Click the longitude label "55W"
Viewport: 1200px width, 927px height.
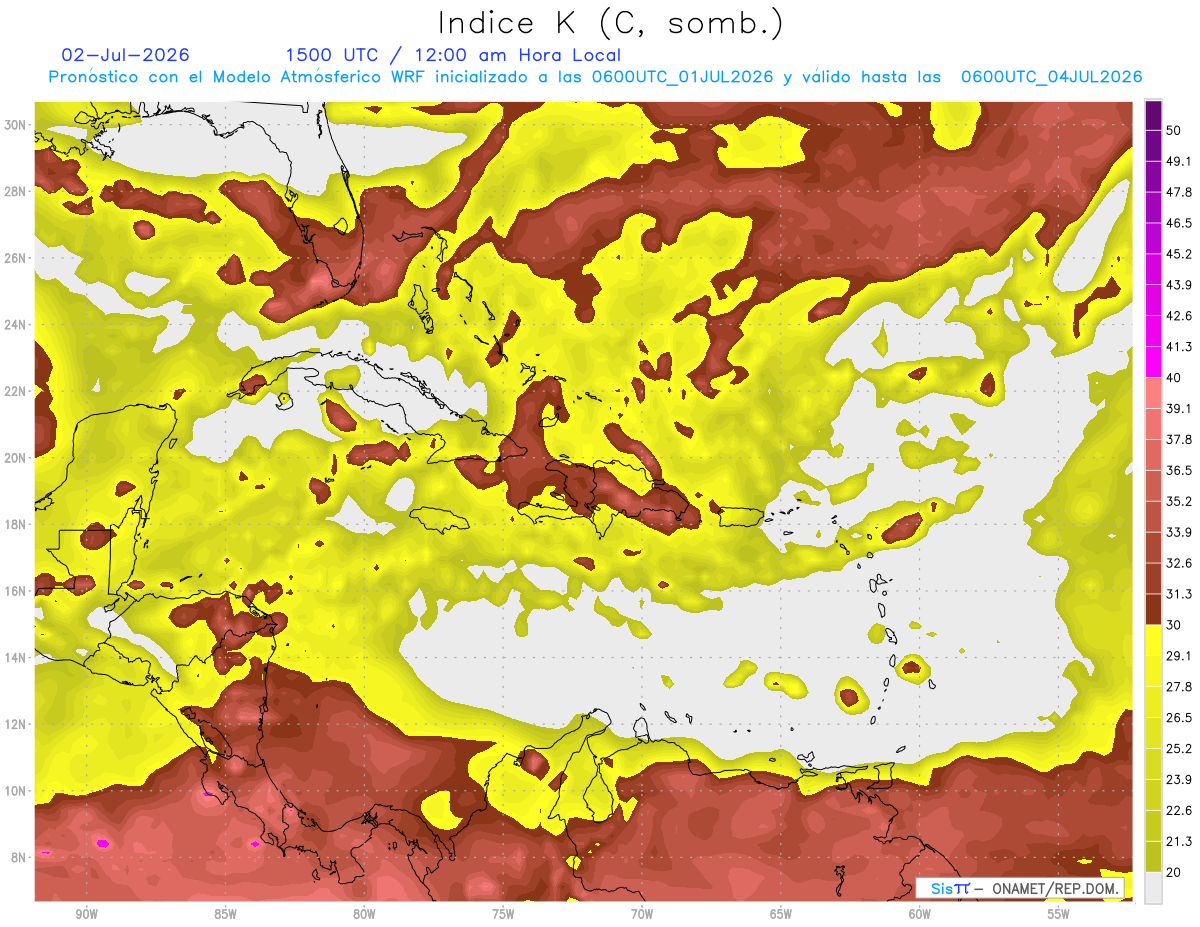[1059, 915]
